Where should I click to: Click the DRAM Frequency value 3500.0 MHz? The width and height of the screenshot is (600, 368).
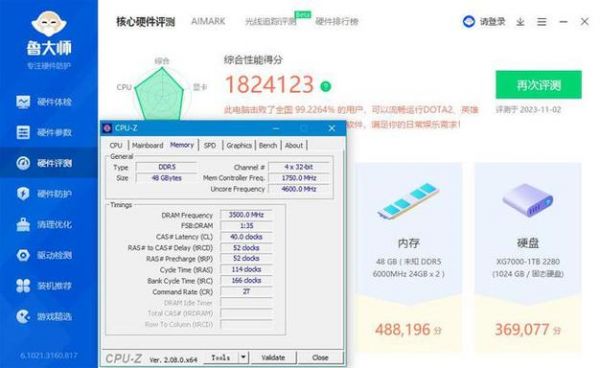246,215
